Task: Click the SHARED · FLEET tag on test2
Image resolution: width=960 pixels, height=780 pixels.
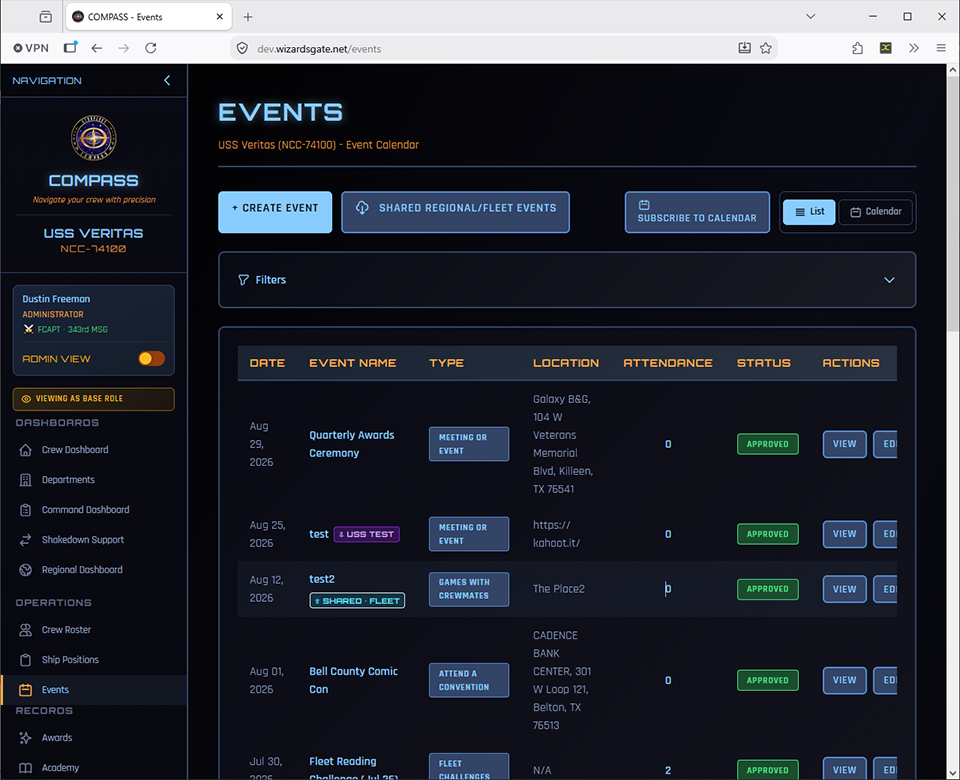Action: point(357,601)
